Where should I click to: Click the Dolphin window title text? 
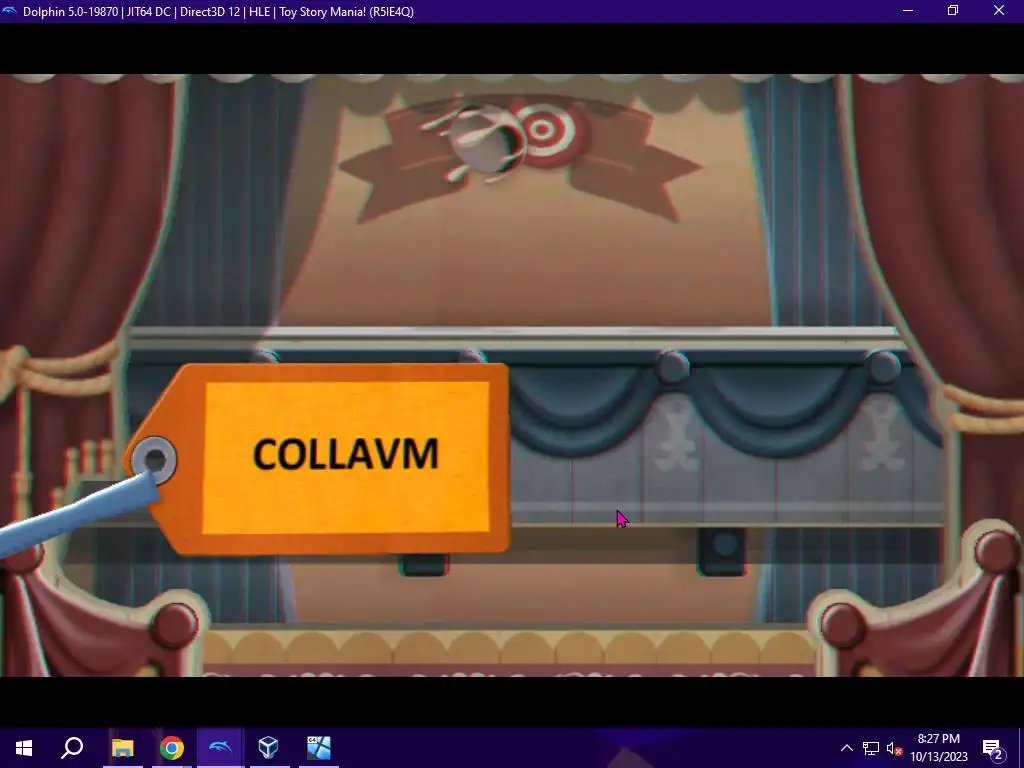click(218, 12)
